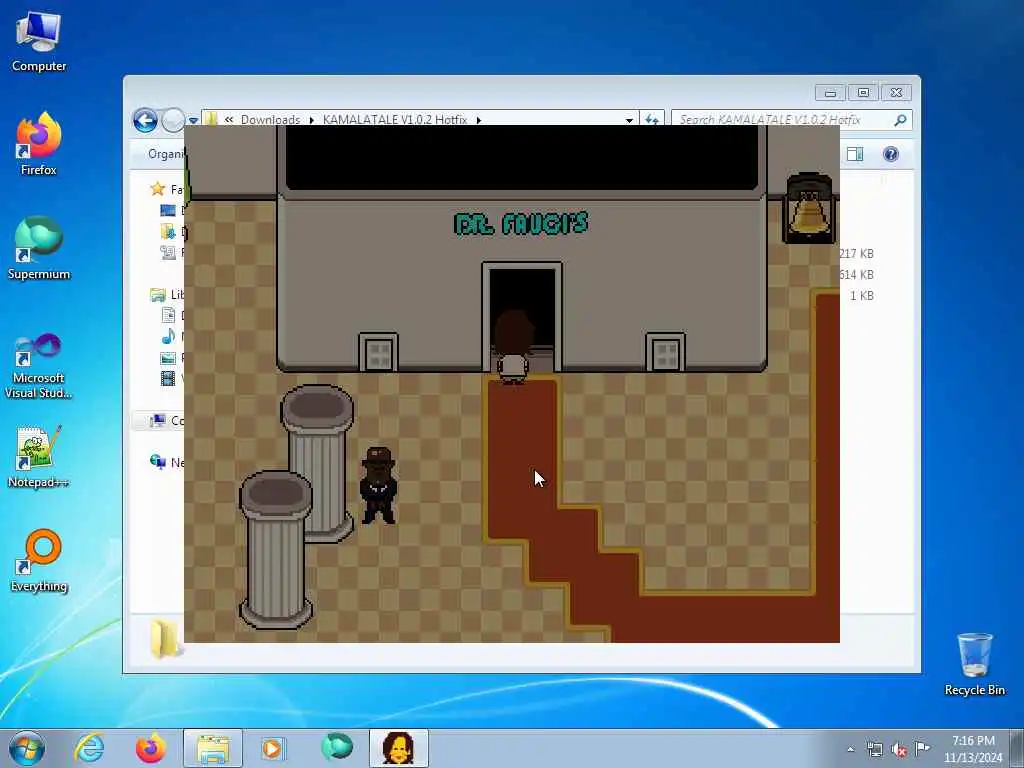The height and width of the screenshot is (768, 1024).
Task: Launch Firefox from the taskbar
Action: (x=151, y=748)
